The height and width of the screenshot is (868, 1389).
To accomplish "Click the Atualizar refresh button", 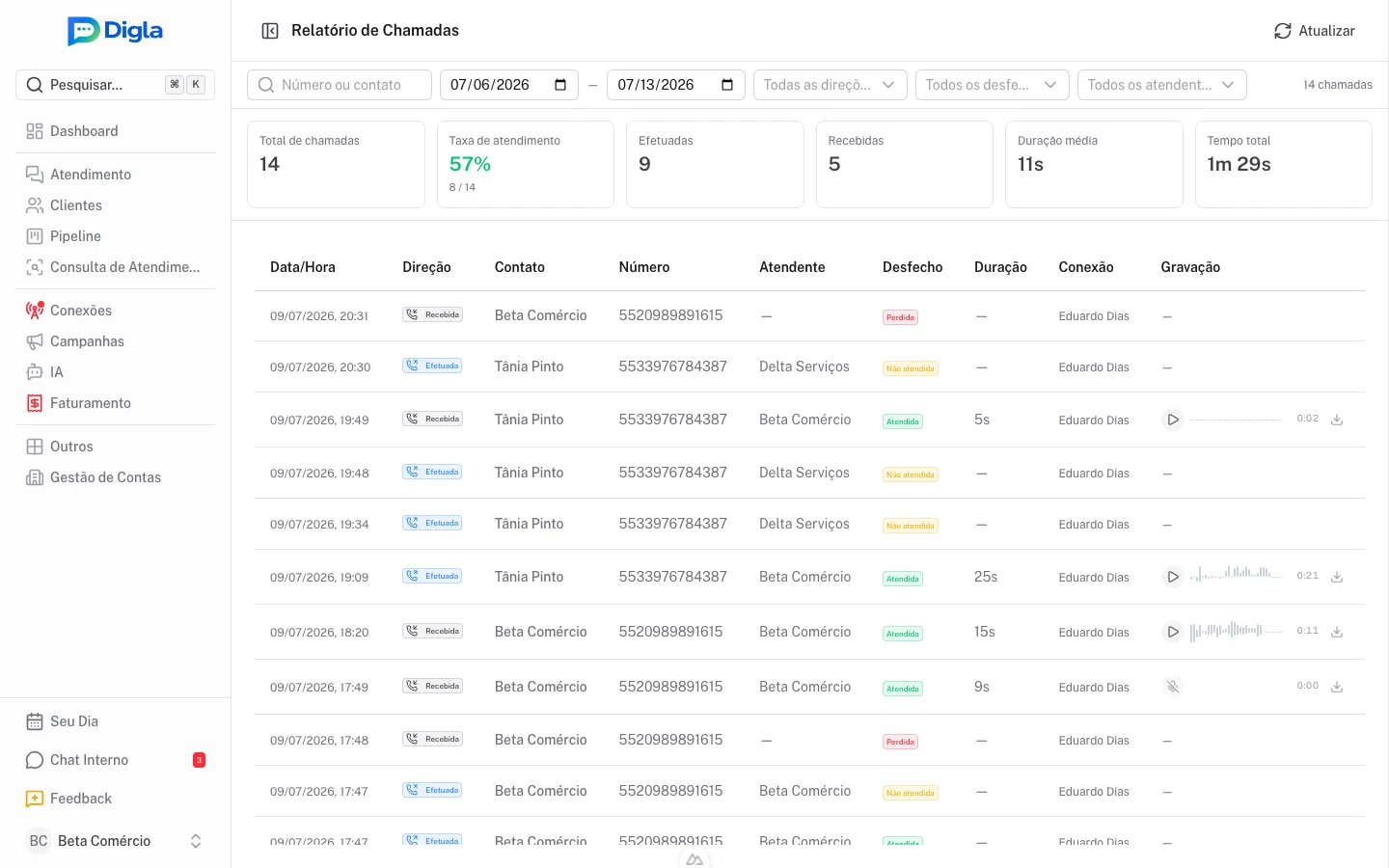I will click(1314, 31).
